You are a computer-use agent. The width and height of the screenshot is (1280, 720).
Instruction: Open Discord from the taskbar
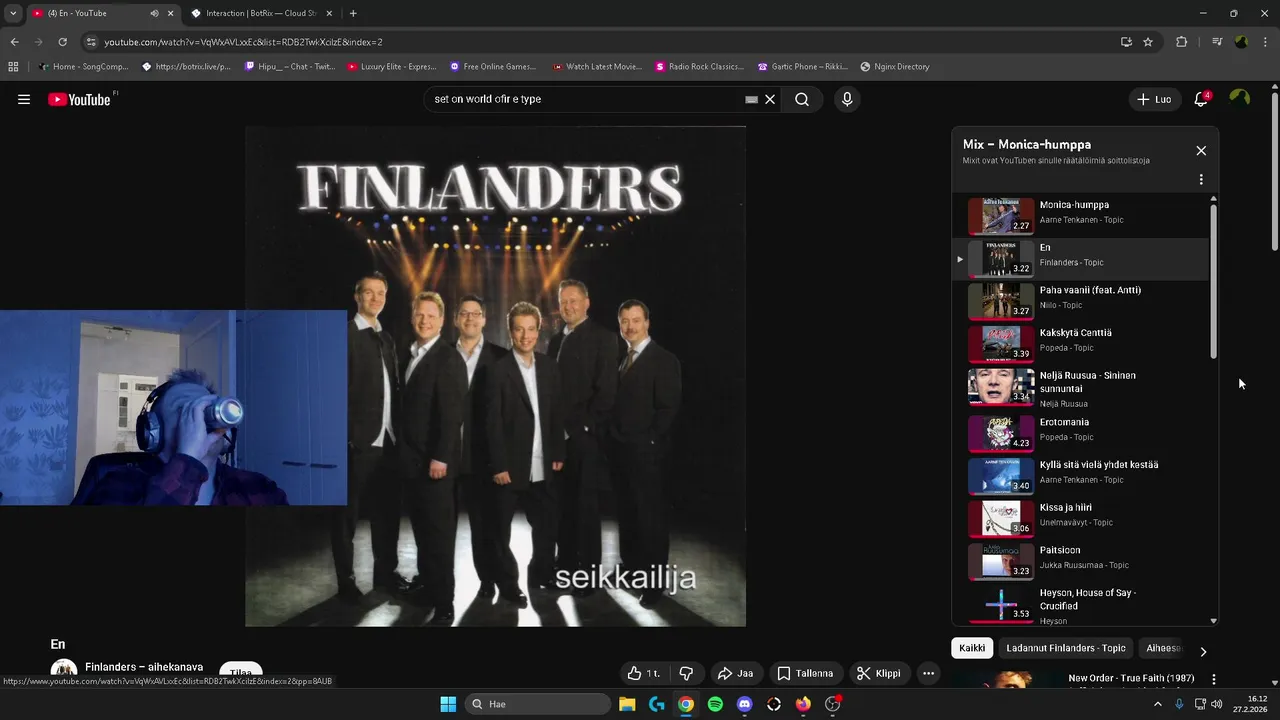[x=744, y=704]
